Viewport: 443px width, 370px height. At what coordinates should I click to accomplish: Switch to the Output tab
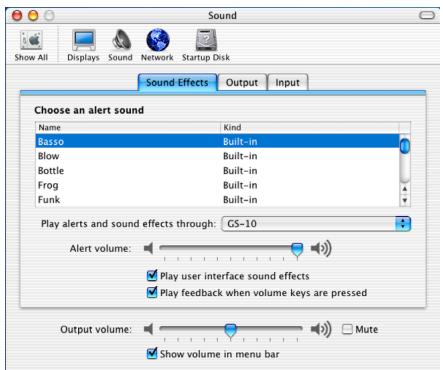point(242,82)
